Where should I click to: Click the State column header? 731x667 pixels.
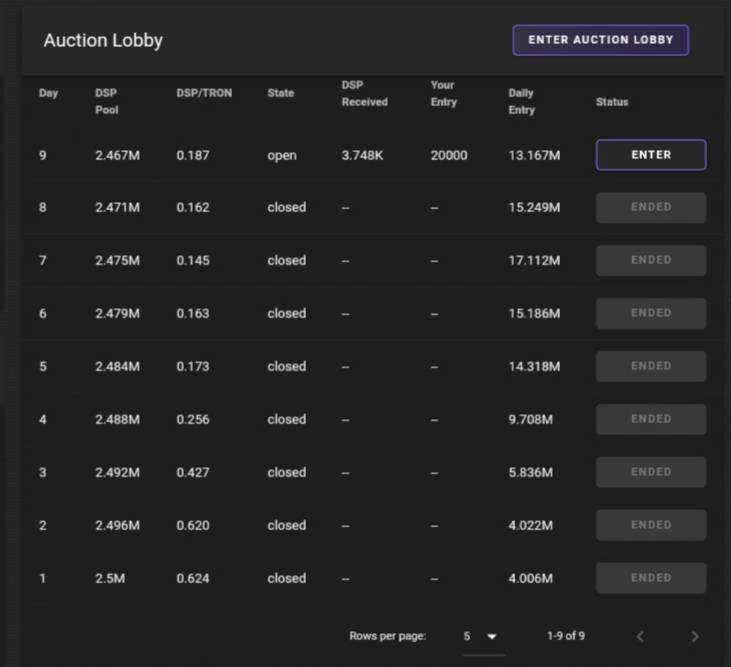click(281, 93)
